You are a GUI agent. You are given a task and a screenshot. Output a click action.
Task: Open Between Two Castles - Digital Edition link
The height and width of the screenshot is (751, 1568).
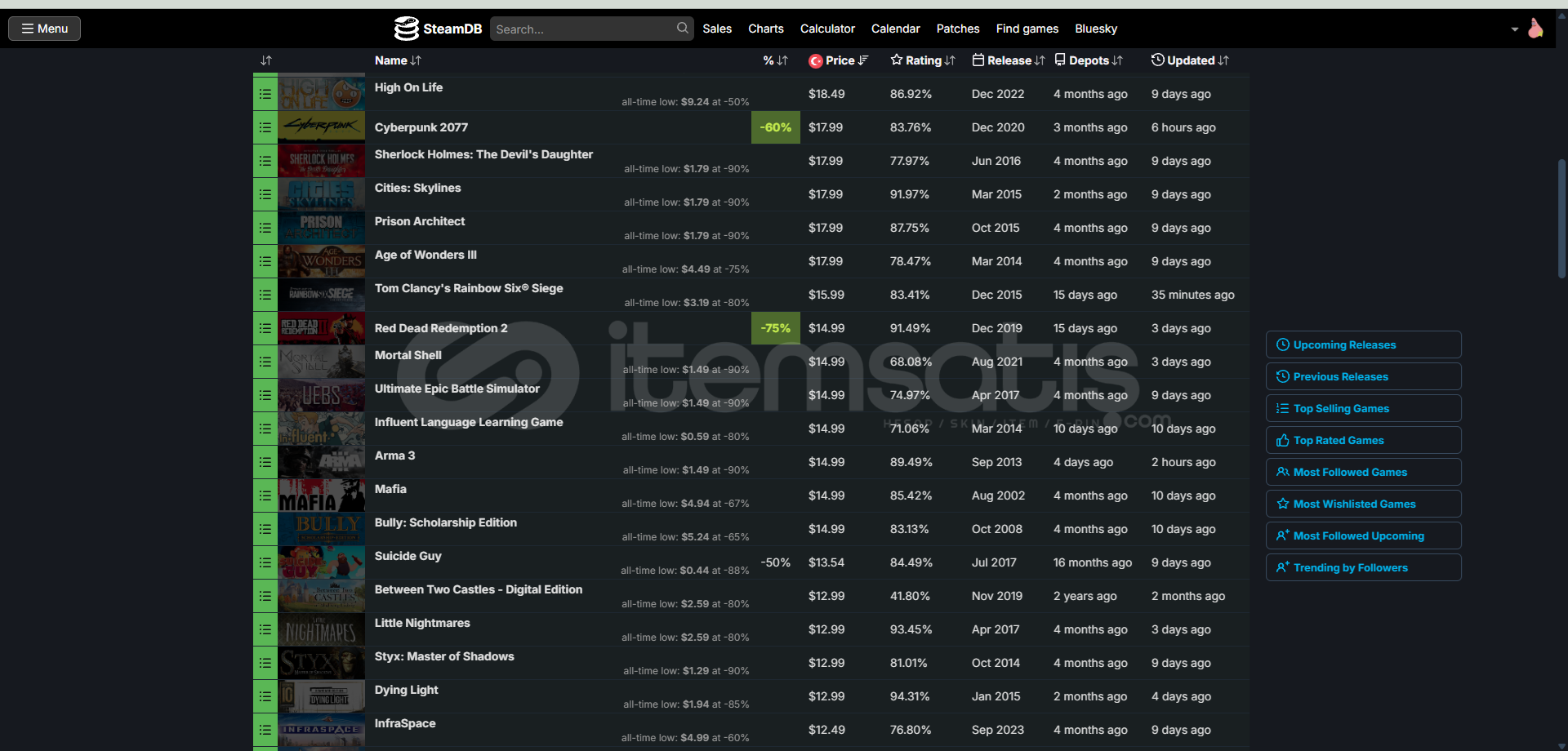pos(479,589)
